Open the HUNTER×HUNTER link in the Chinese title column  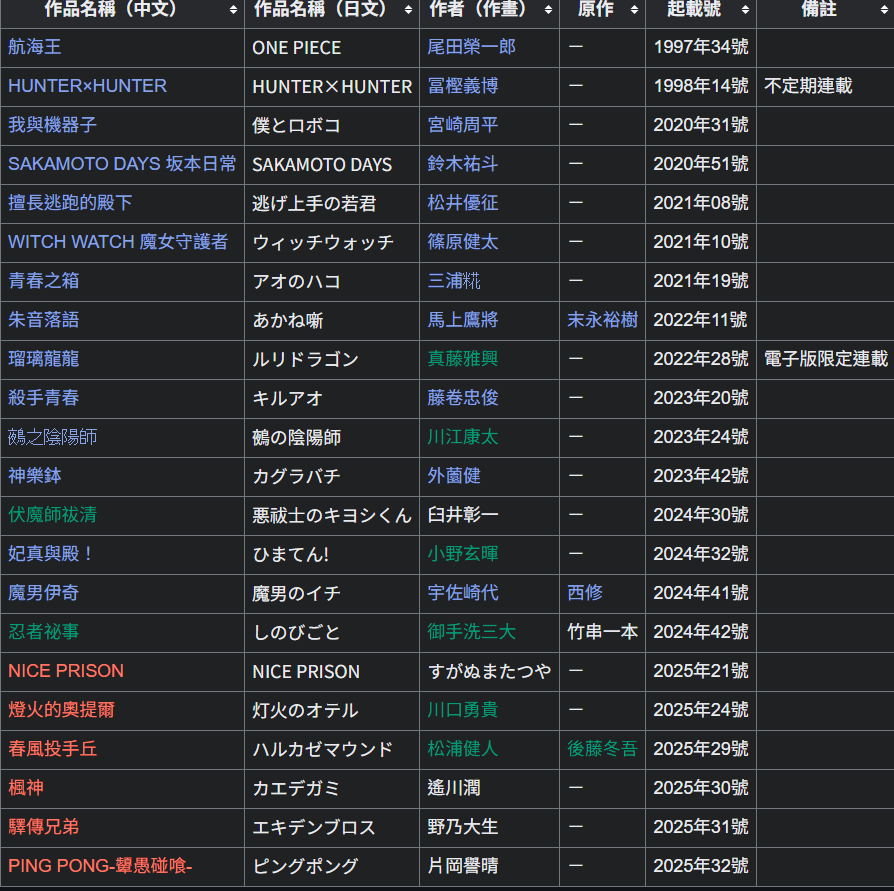pyautogui.click(x=87, y=86)
